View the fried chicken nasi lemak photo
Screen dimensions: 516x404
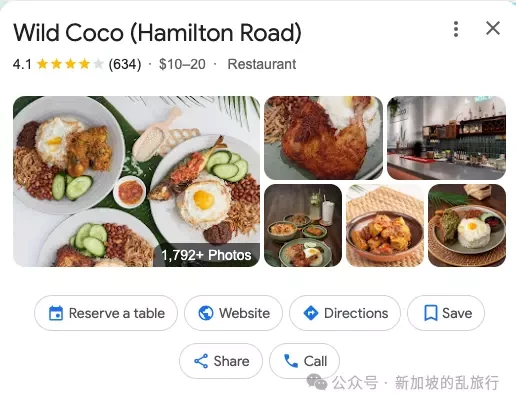tap(323, 138)
